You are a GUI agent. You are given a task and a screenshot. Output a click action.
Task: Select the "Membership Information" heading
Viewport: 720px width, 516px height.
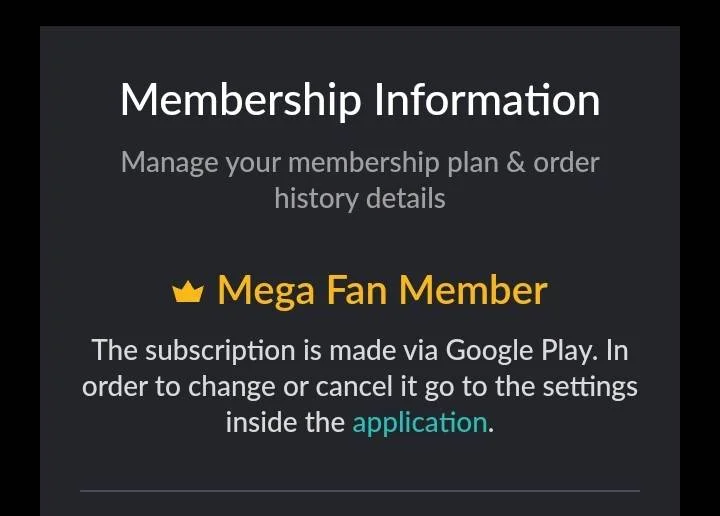[360, 101]
